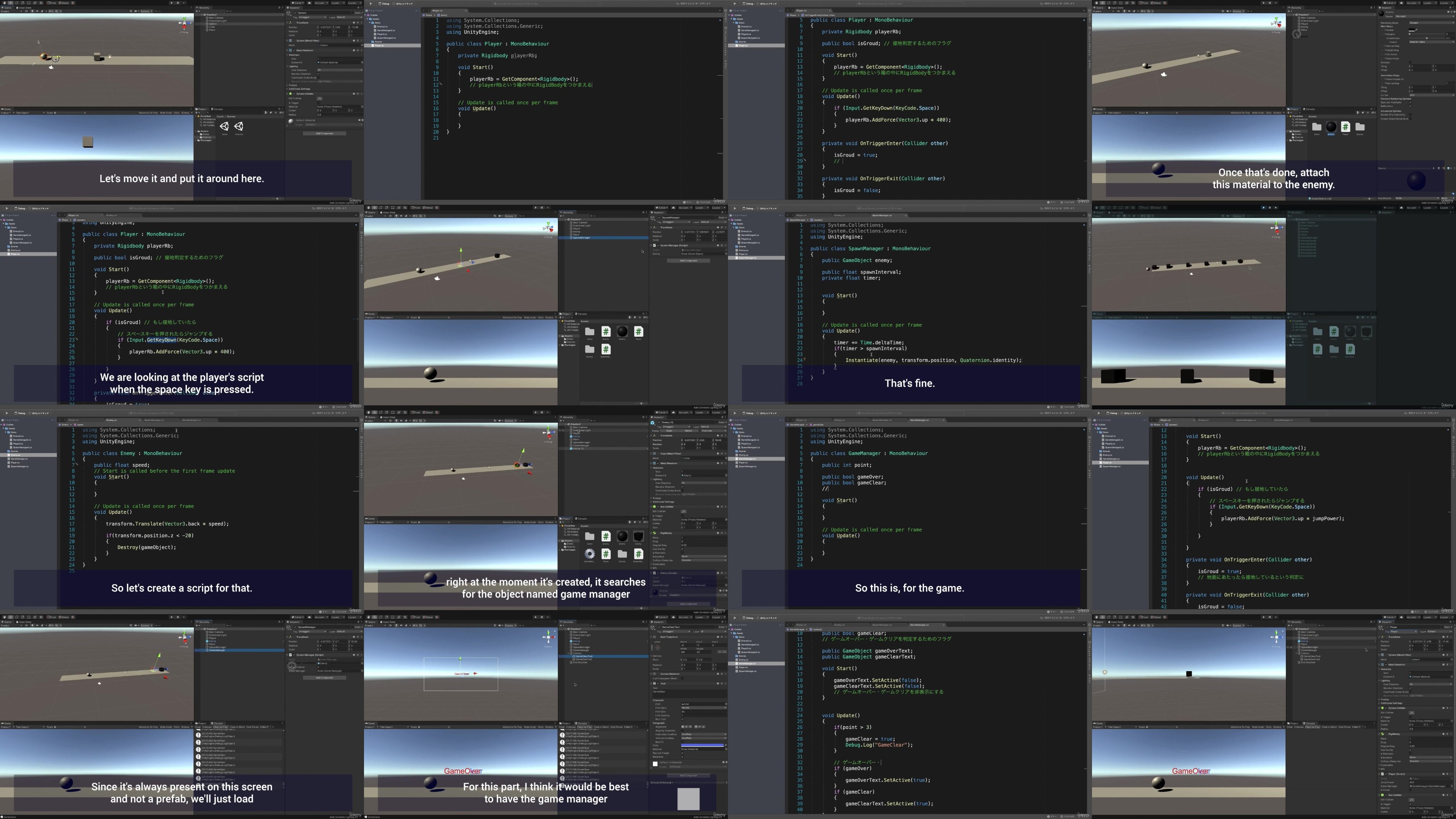The width and height of the screenshot is (1456, 819).
Task: Select the Practice scene icon in Project panel
Action: click(238, 126)
